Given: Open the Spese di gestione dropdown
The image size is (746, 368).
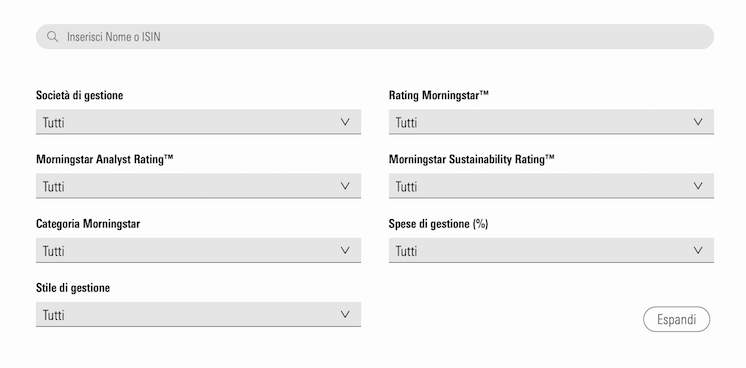Looking at the screenshot, I should point(551,250).
